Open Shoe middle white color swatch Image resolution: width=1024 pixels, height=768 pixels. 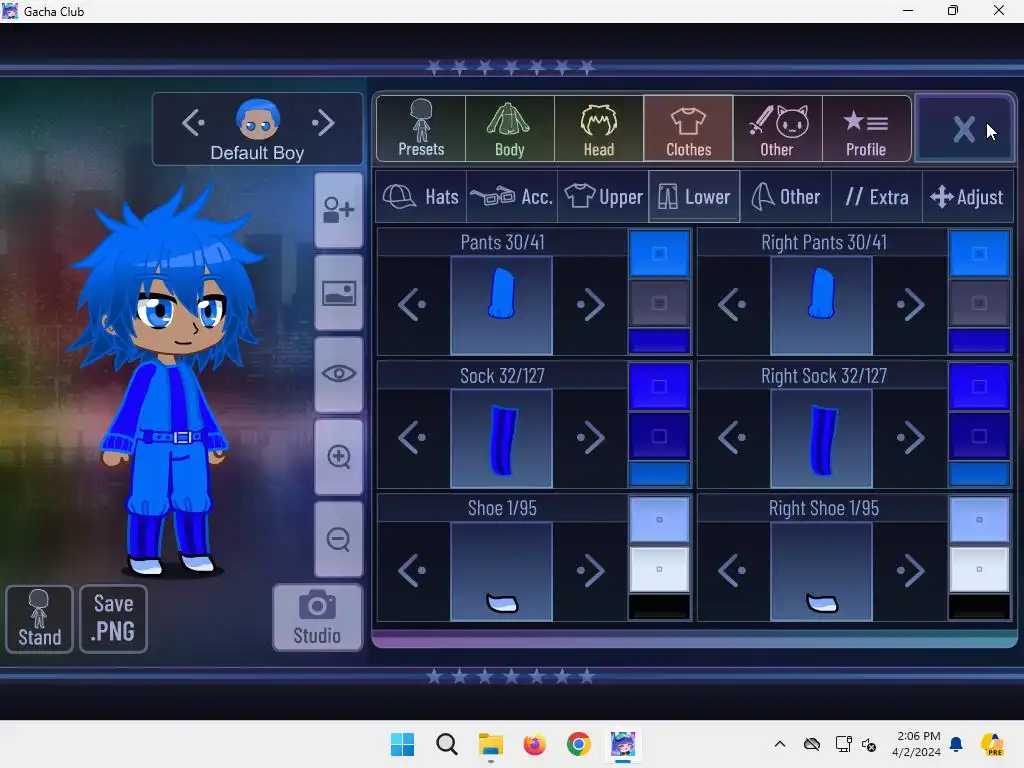point(659,569)
